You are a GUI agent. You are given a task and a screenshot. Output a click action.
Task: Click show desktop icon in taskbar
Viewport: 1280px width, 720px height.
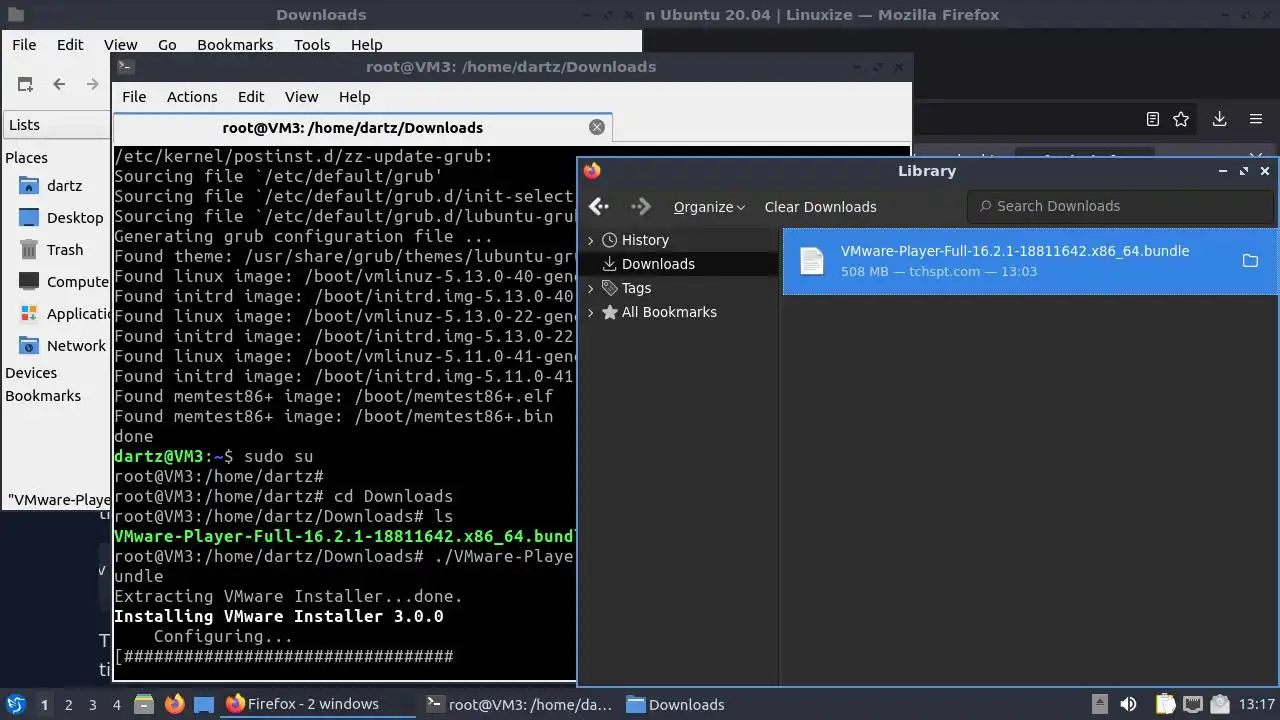pyautogui.click(x=204, y=704)
